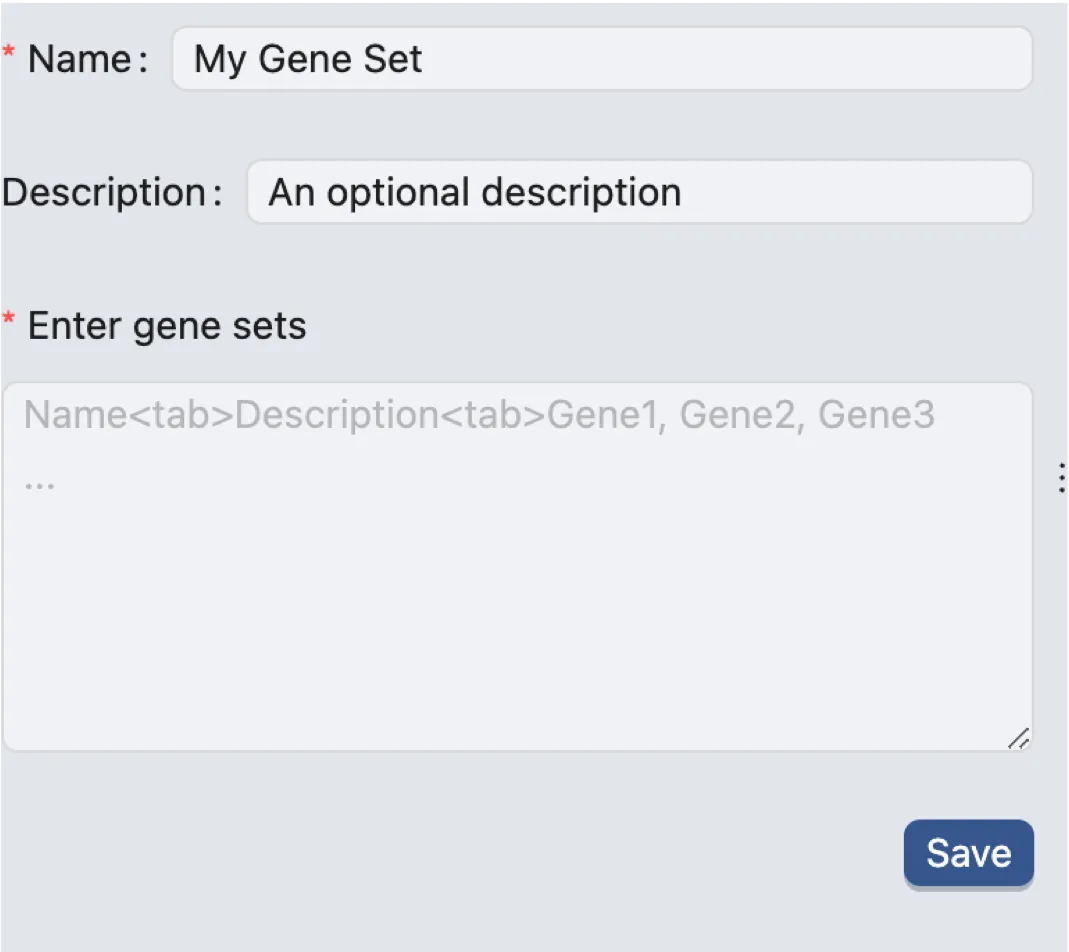Select the gene sets text area
1069x952 pixels.
(x=517, y=600)
